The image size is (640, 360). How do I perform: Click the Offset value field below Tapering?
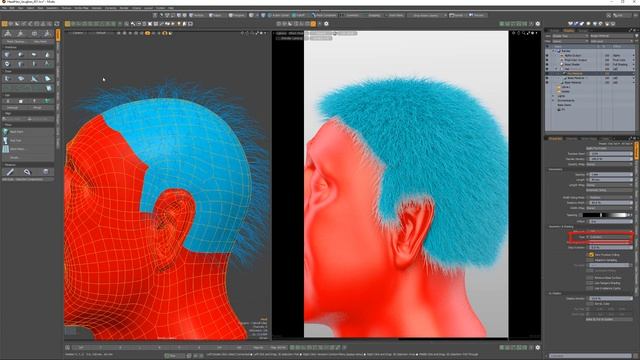point(611,221)
